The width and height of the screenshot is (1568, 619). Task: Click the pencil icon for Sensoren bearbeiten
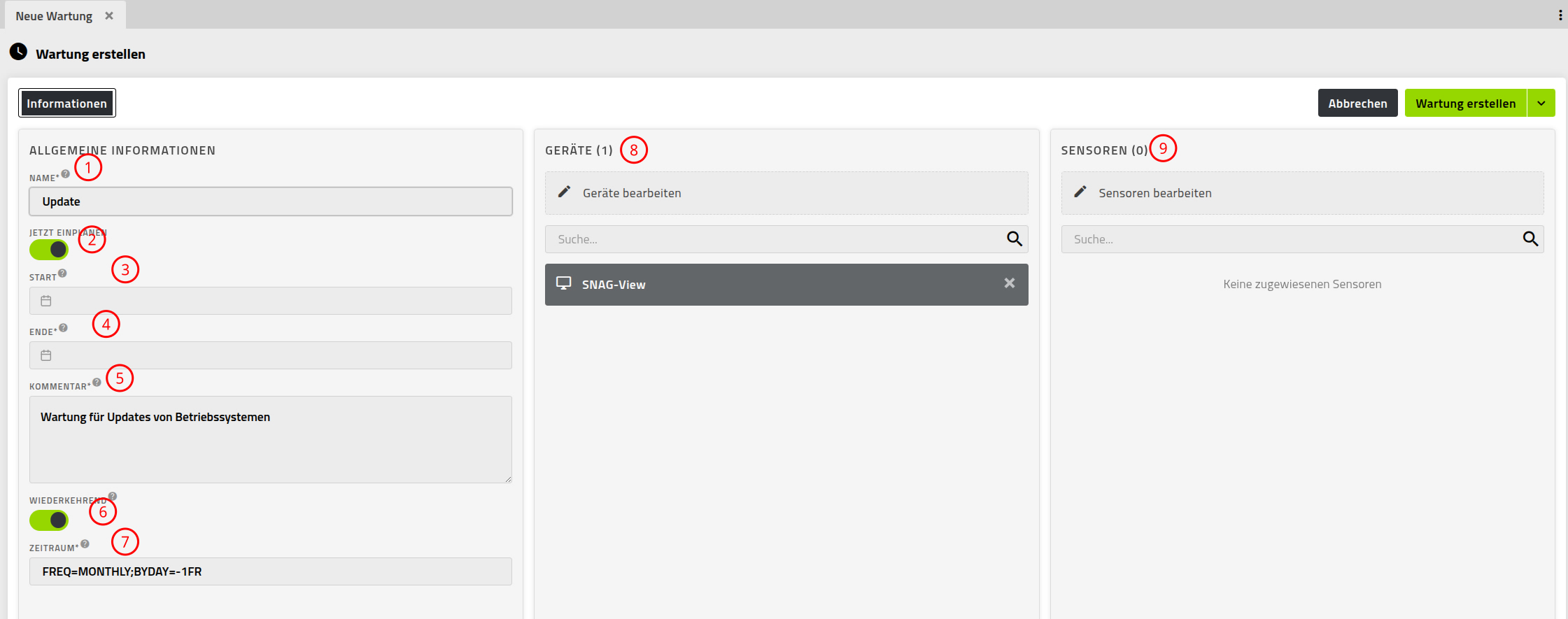1080,192
